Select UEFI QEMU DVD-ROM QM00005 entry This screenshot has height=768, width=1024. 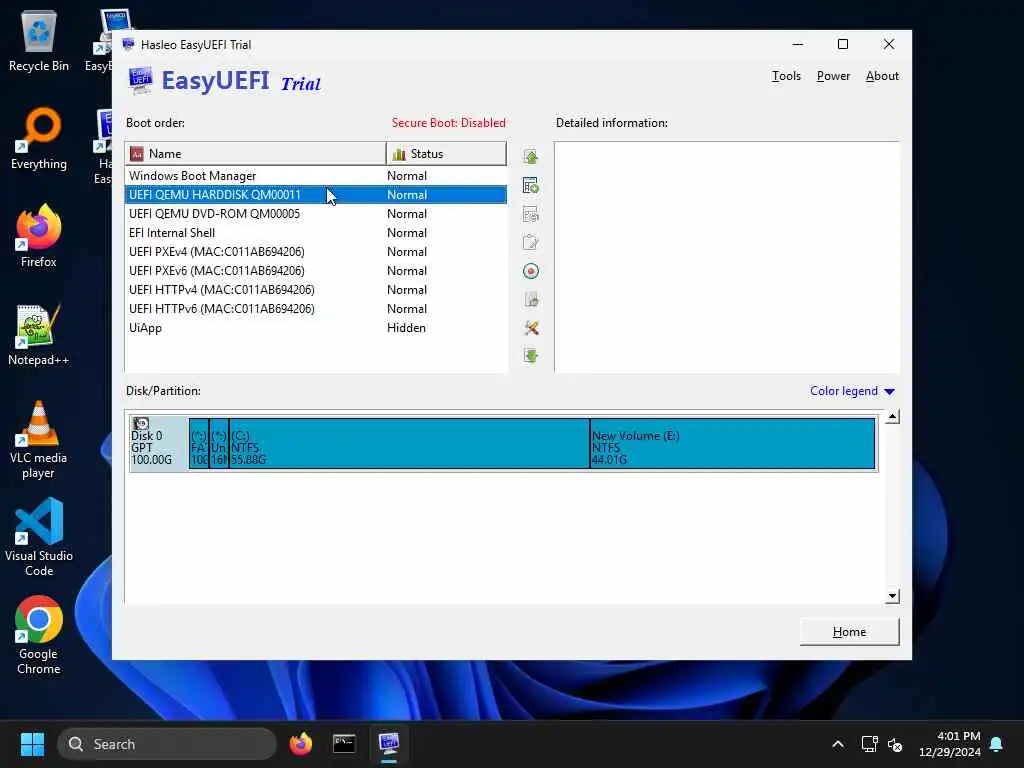(x=315, y=214)
